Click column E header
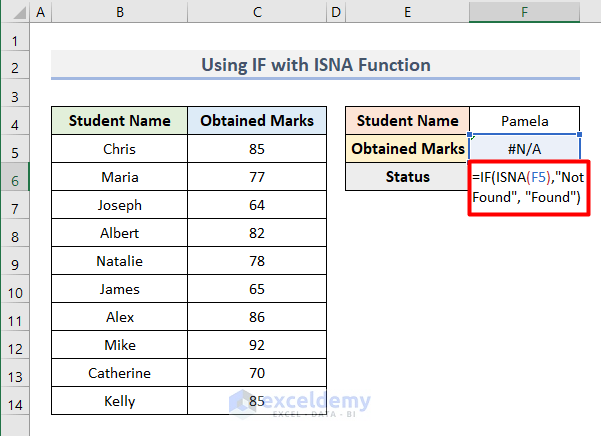Viewport: 601px width, 436px height. 408,14
